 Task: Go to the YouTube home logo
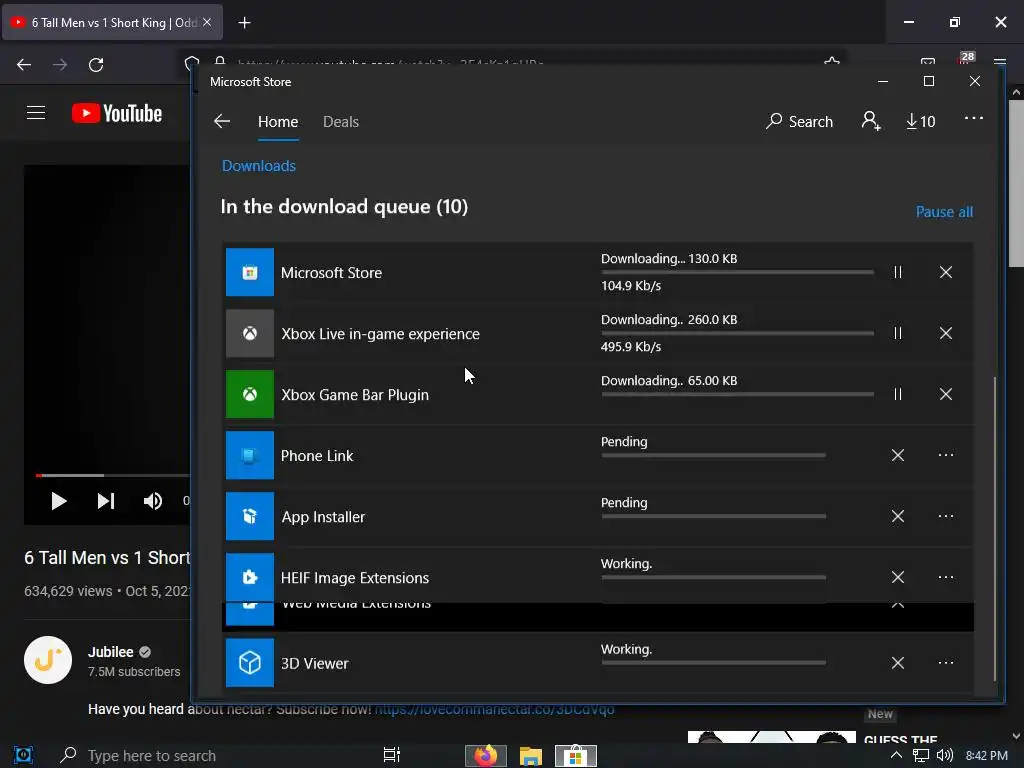(x=117, y=113)
